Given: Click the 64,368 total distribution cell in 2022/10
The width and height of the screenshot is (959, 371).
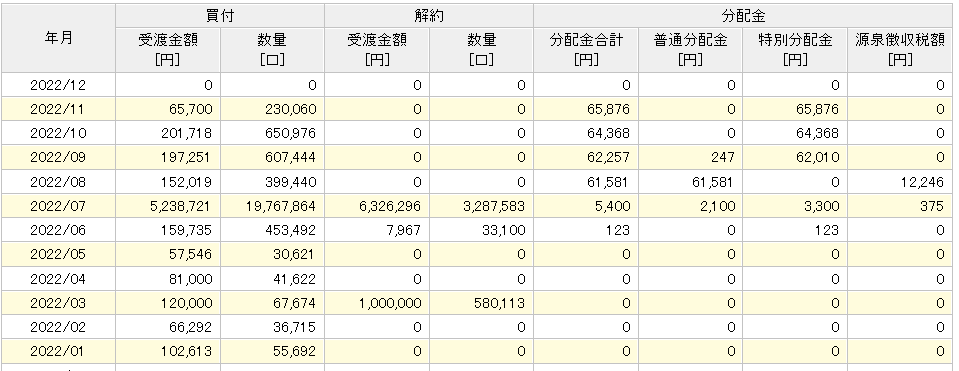Looking at the screenshot, I should (586, 133).
